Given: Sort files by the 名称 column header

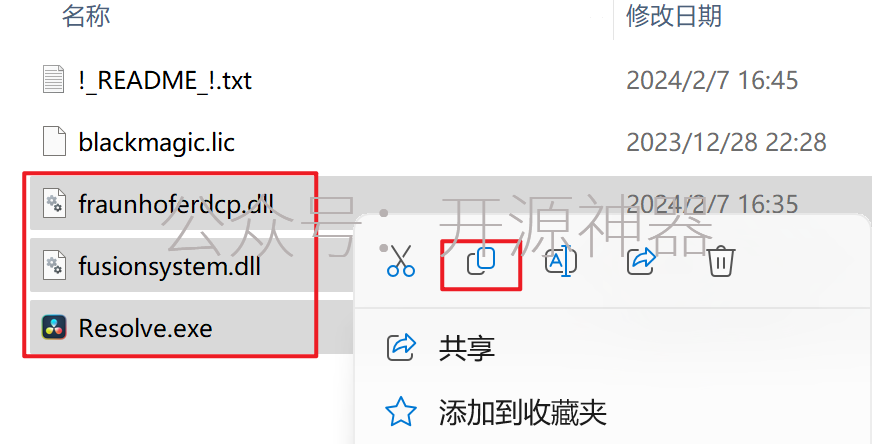Looking at the screenshot, I should (x=86, y=16).
